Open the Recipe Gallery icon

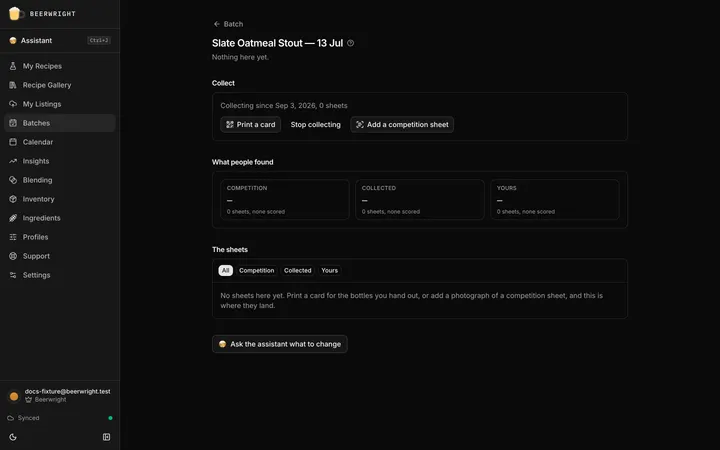13,85
